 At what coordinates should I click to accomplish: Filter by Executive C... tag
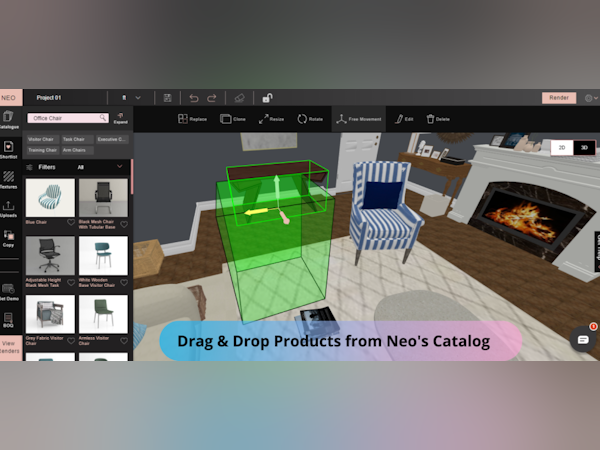tap(112, 139)
